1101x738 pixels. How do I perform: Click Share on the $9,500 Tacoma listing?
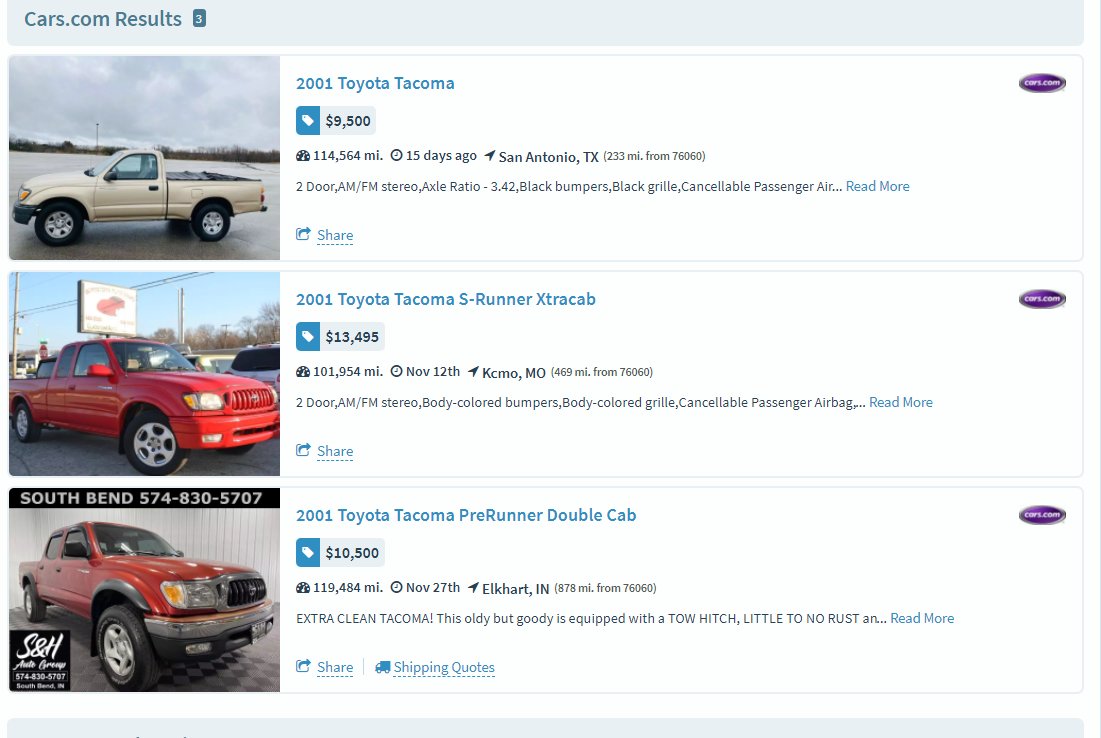click(335, 235)
